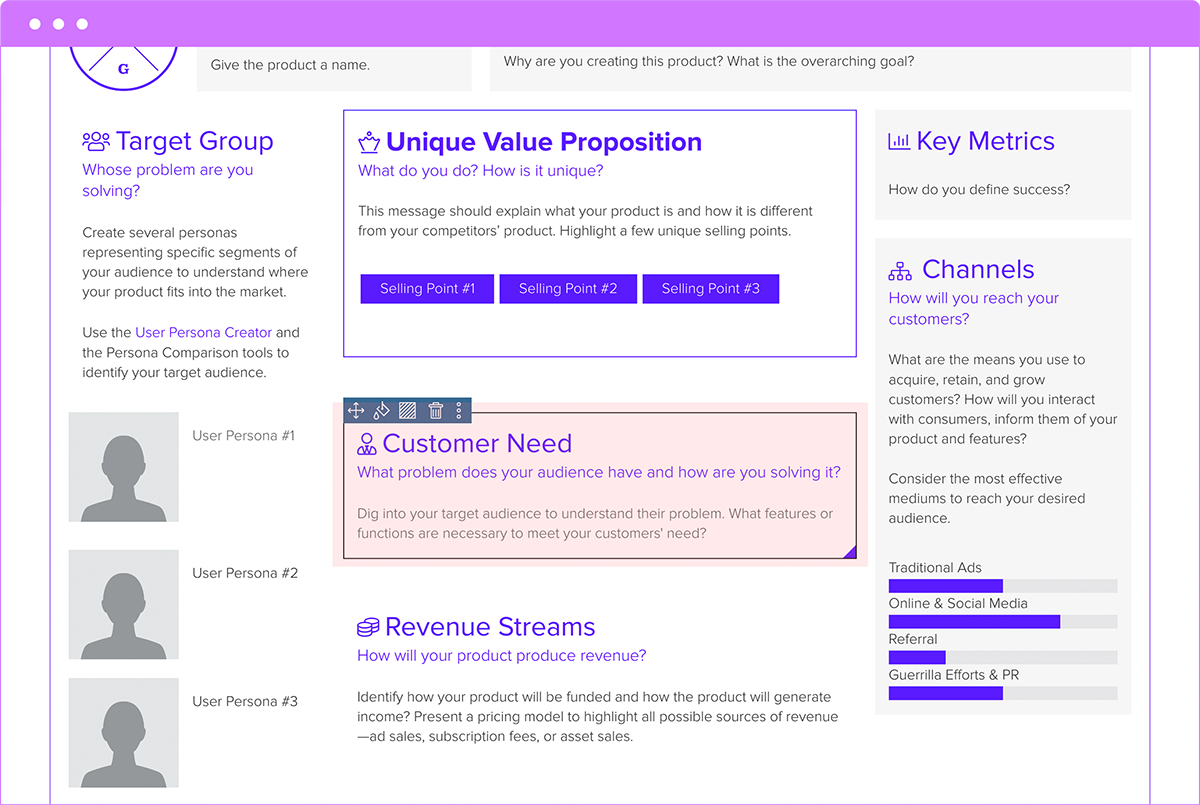This screenshot has width=1200, height=805.
Task: Delete the Customer Need block with trash icon
Action: click(x=435, y=410)
